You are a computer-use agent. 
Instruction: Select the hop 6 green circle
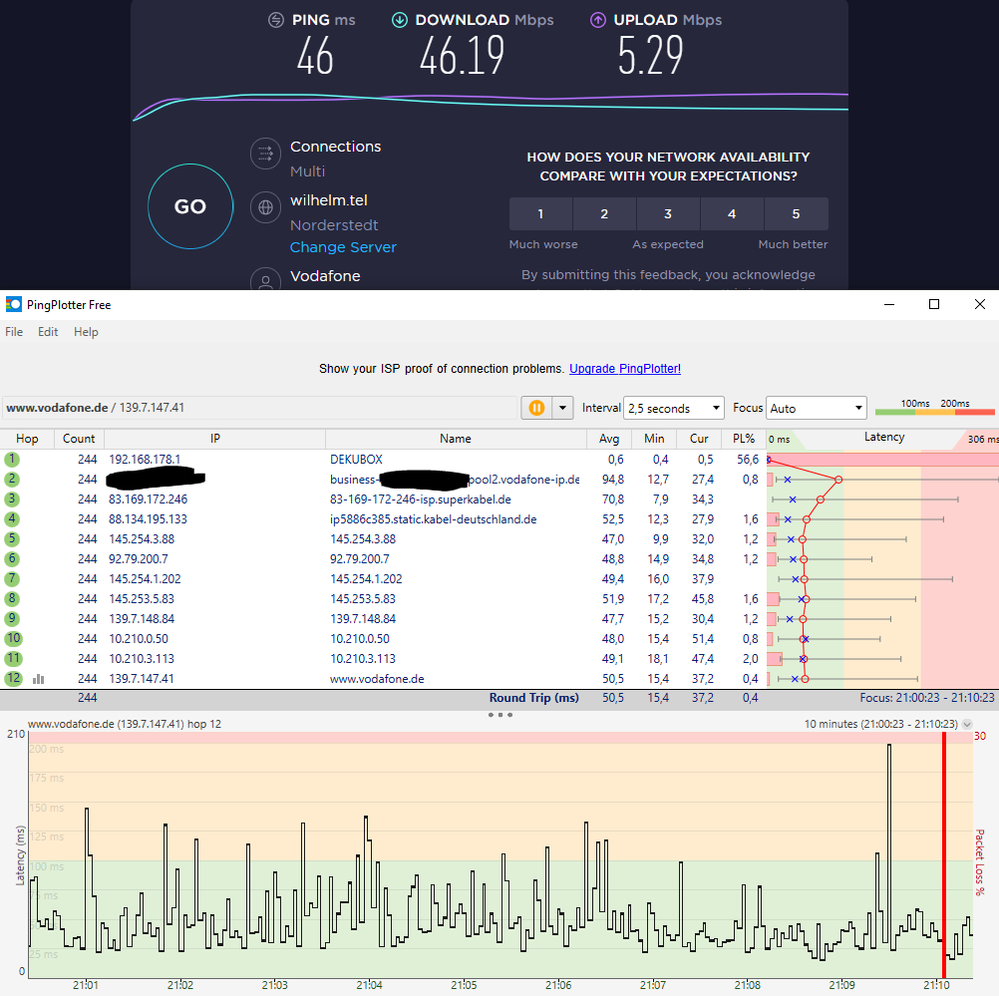coord(12,559)
